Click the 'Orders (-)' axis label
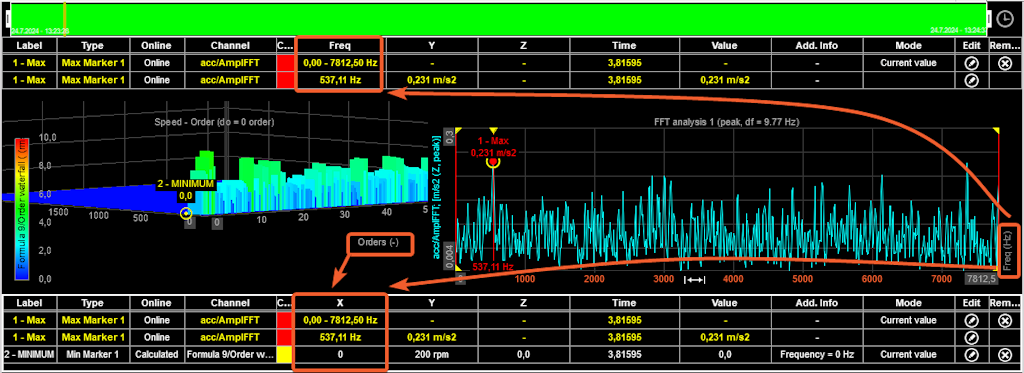This screenshot has width=1024, height=373. point(378,242)
